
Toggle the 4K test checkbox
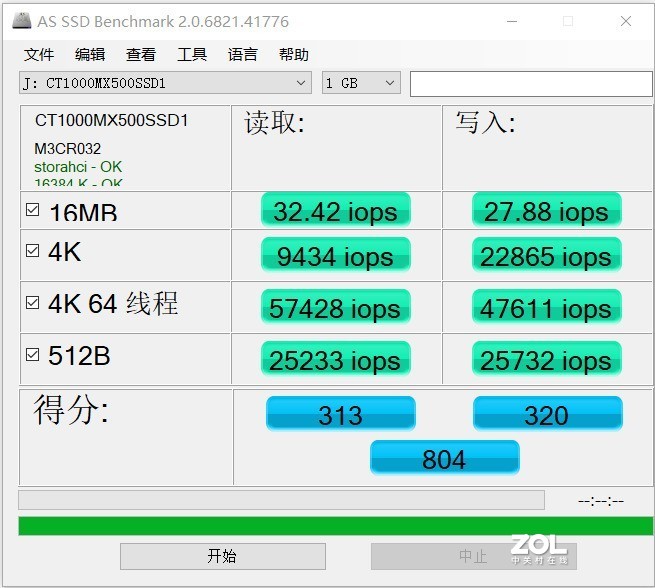33,251
